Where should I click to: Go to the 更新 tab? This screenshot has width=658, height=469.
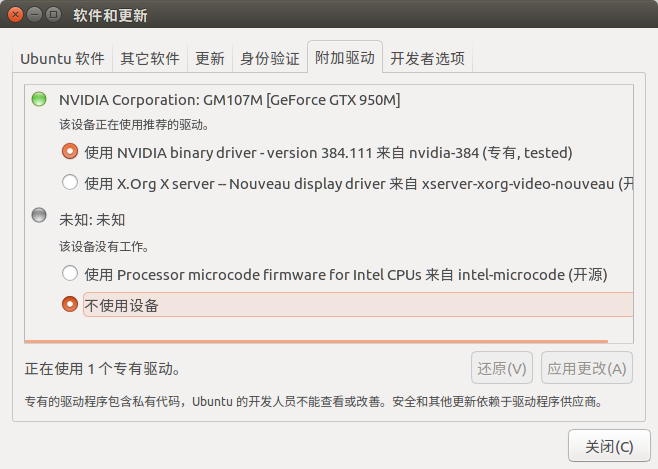[210, 58]
